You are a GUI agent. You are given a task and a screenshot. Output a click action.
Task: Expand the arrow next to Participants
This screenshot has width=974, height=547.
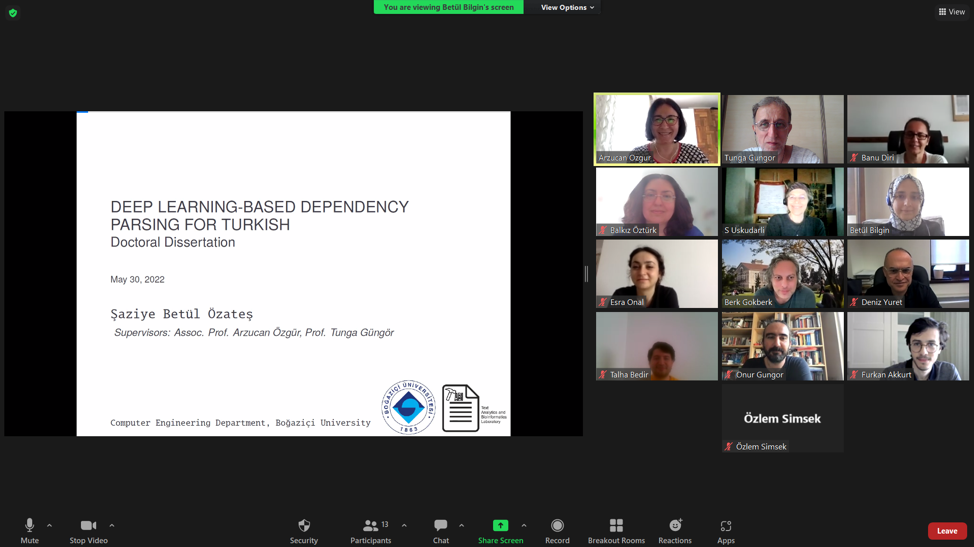[x=404, y=525]
